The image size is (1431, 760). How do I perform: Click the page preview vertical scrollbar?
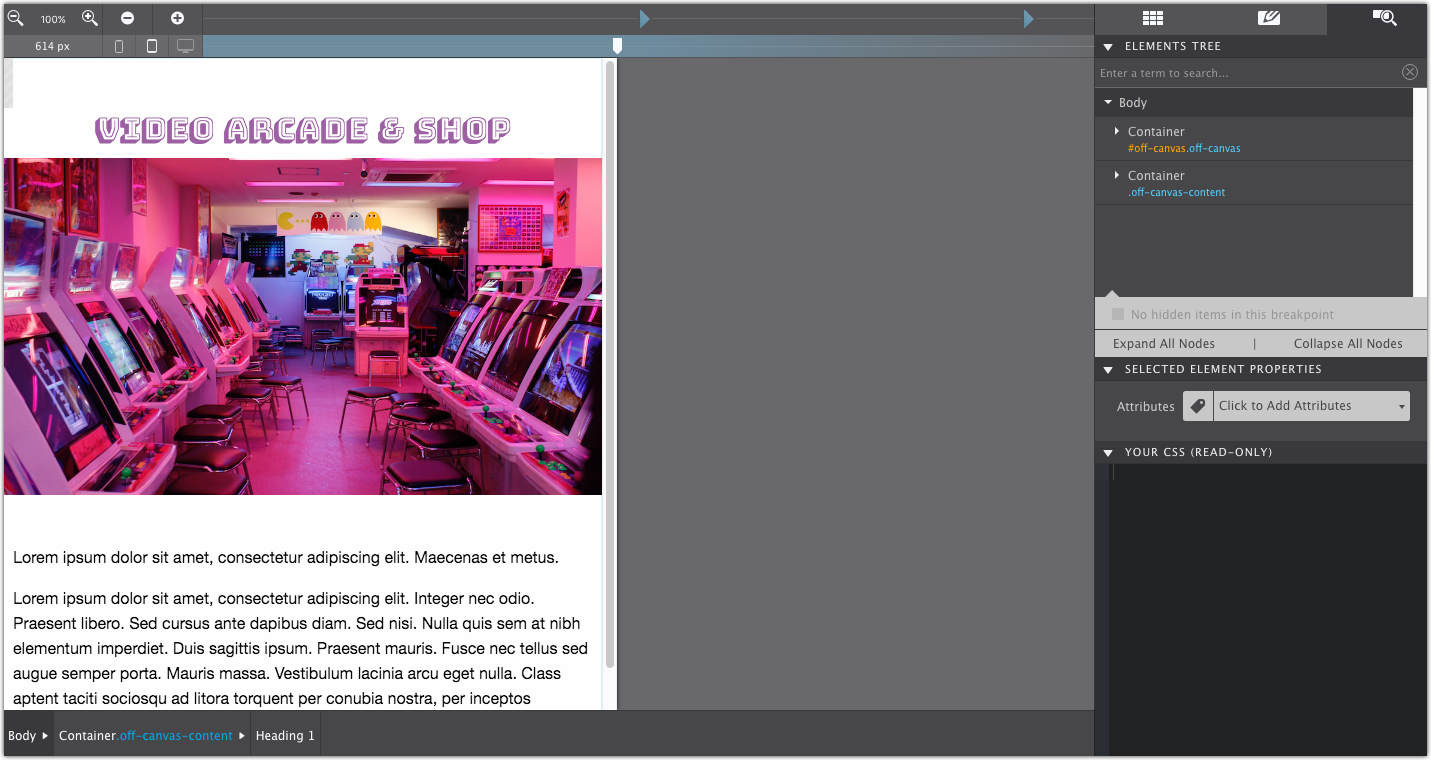pos(610,365)
